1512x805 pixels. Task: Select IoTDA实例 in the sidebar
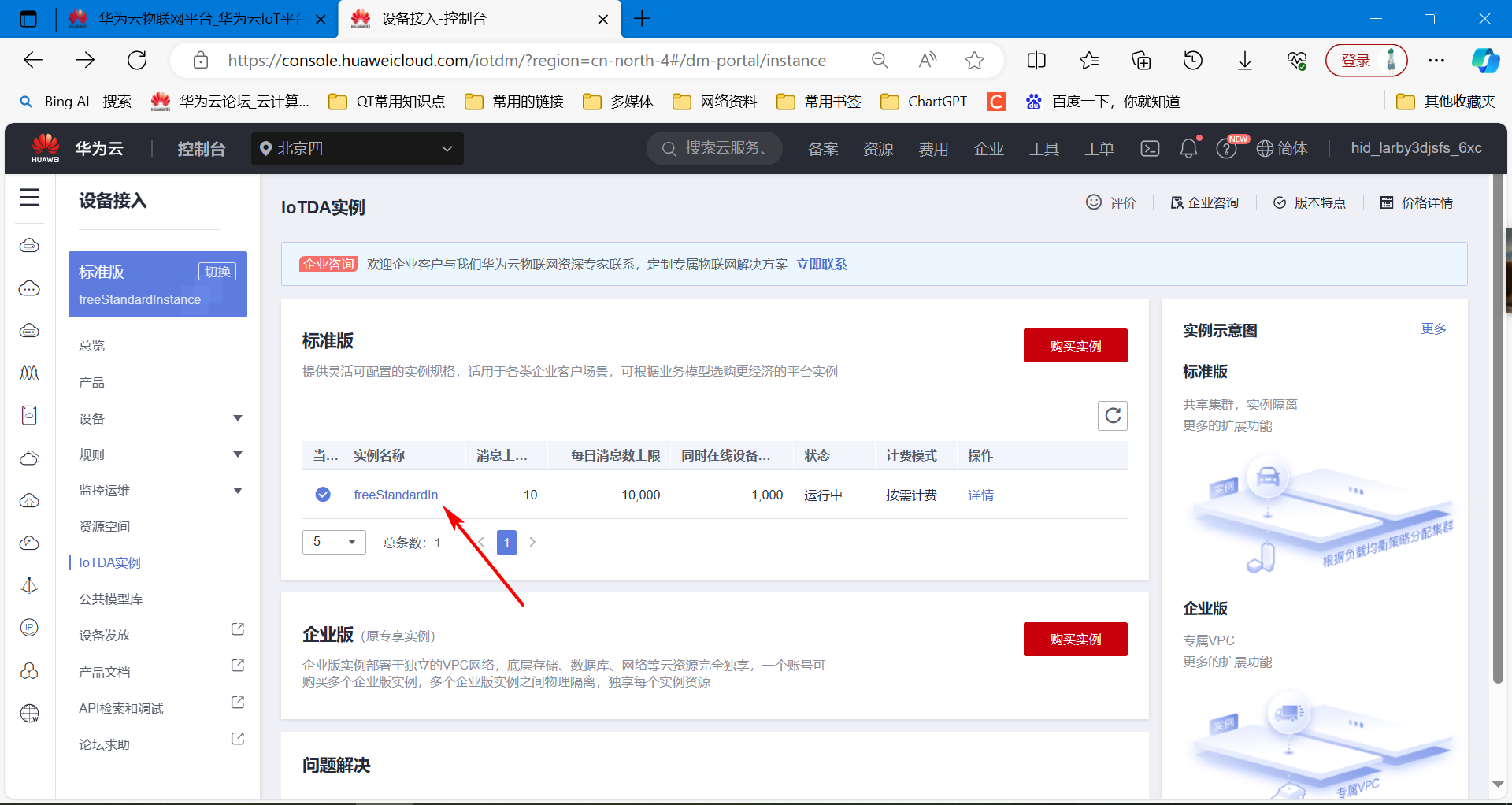tap(109, 562)
